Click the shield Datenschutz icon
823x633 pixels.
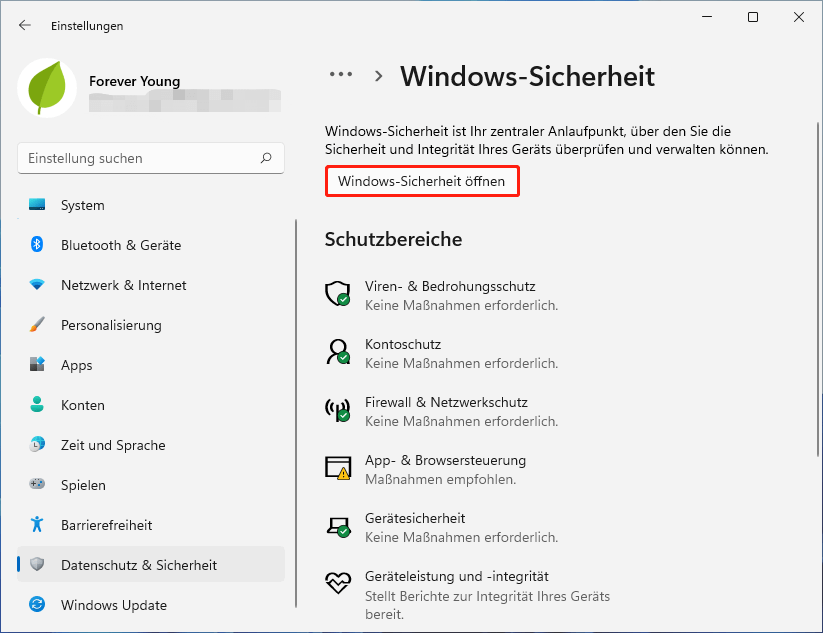(37, 564)
